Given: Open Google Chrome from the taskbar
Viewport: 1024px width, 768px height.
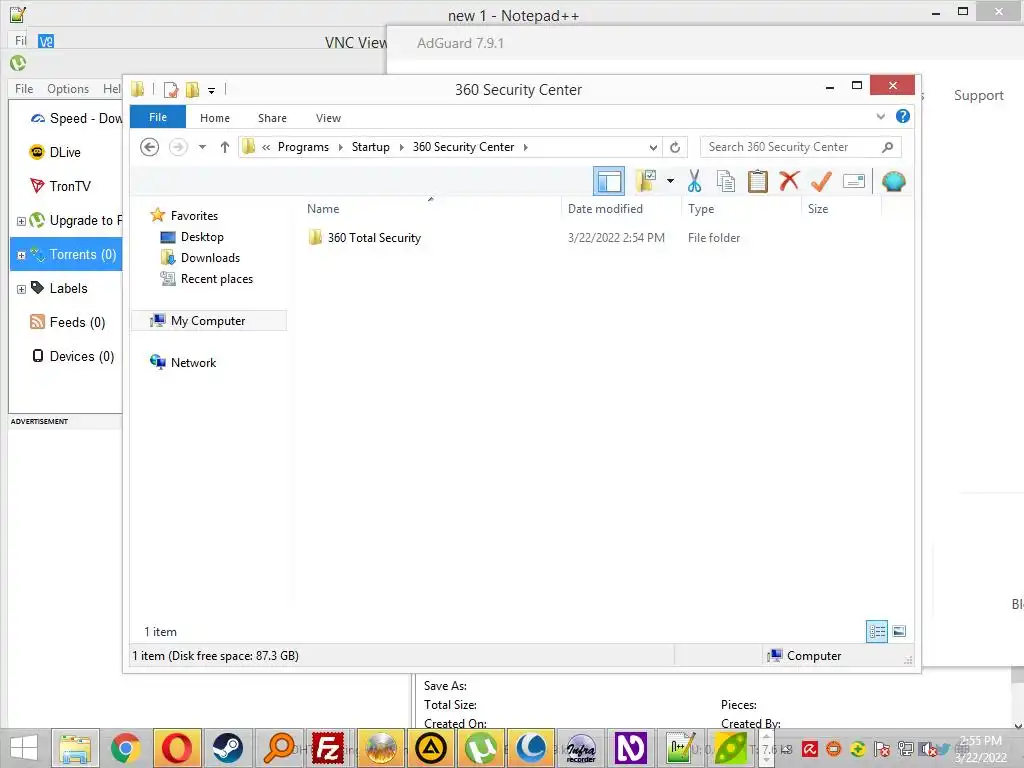Looking at the screenshot, I should tap(125, 748).
